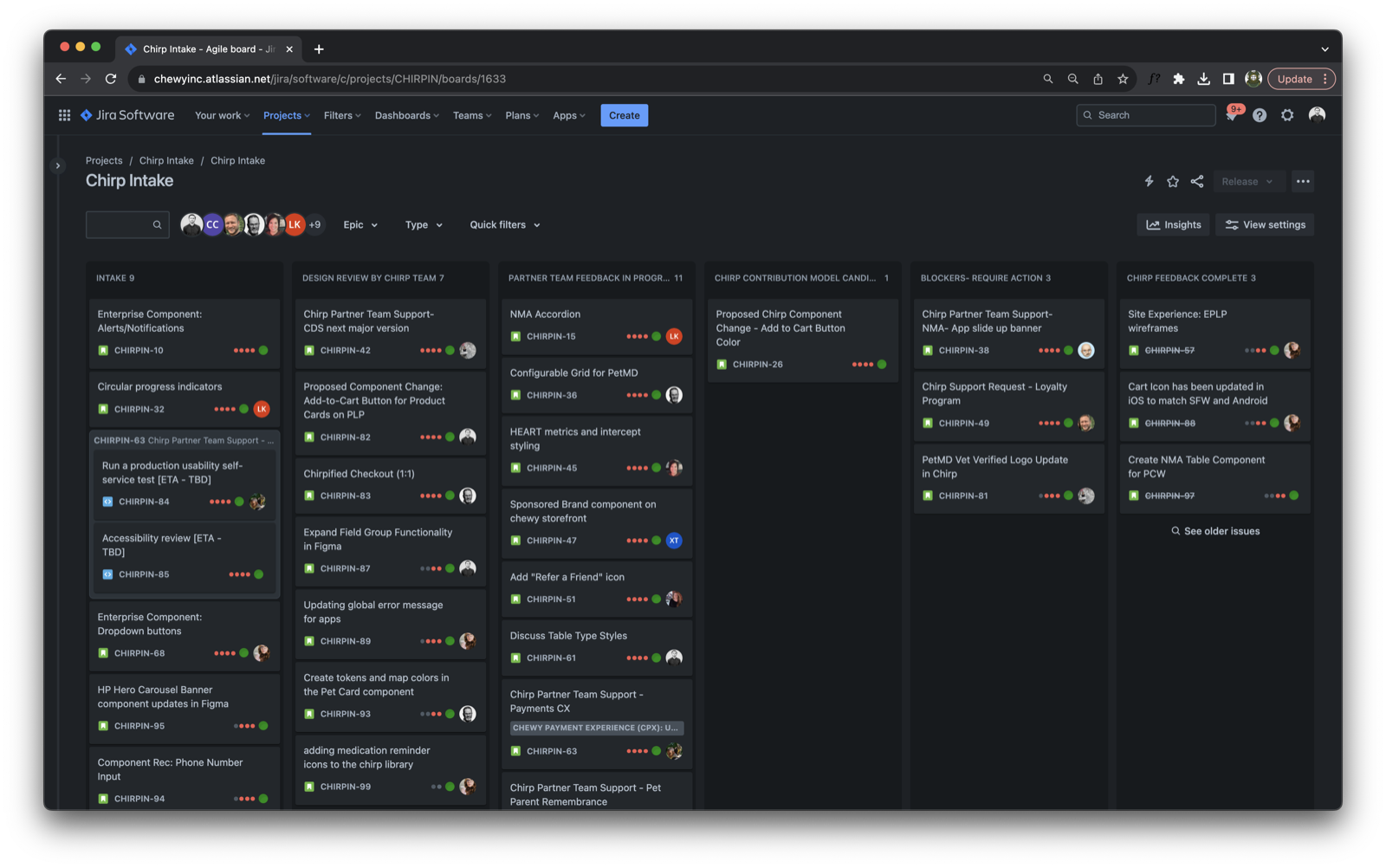Click the browser address bar URL

(x=330, y=79)
